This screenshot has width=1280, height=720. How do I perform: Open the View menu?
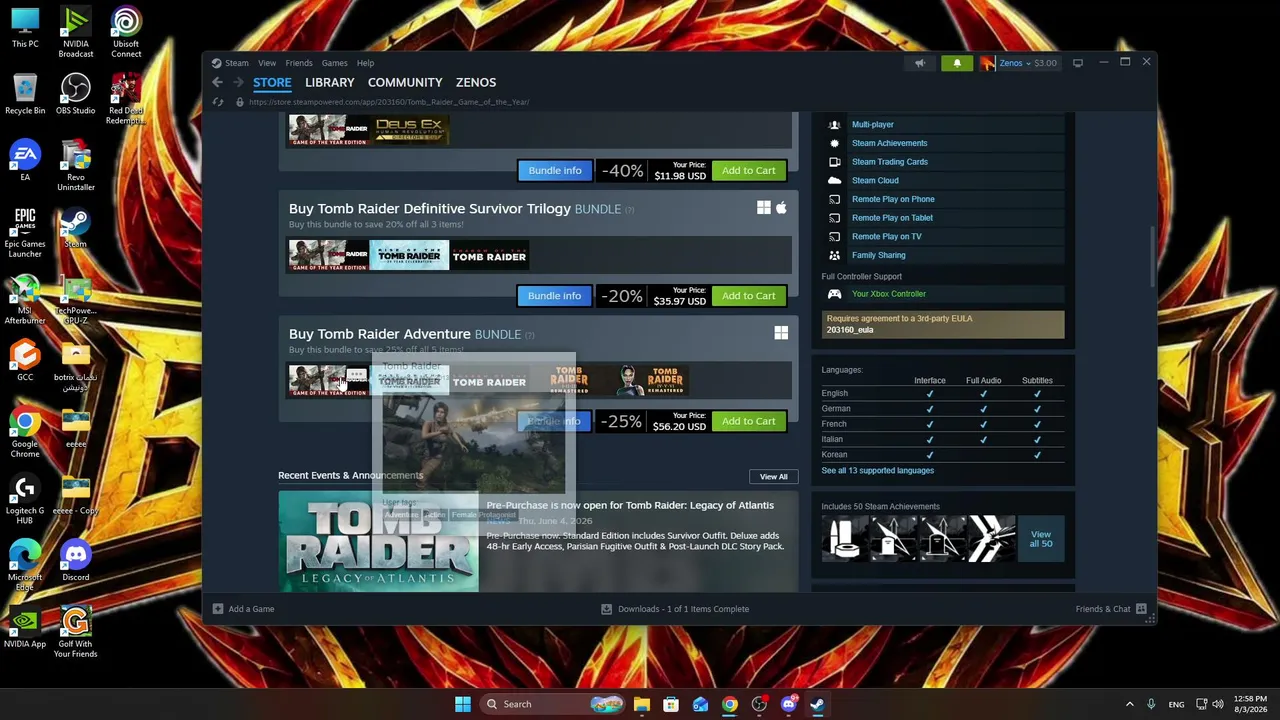[267, 63]
